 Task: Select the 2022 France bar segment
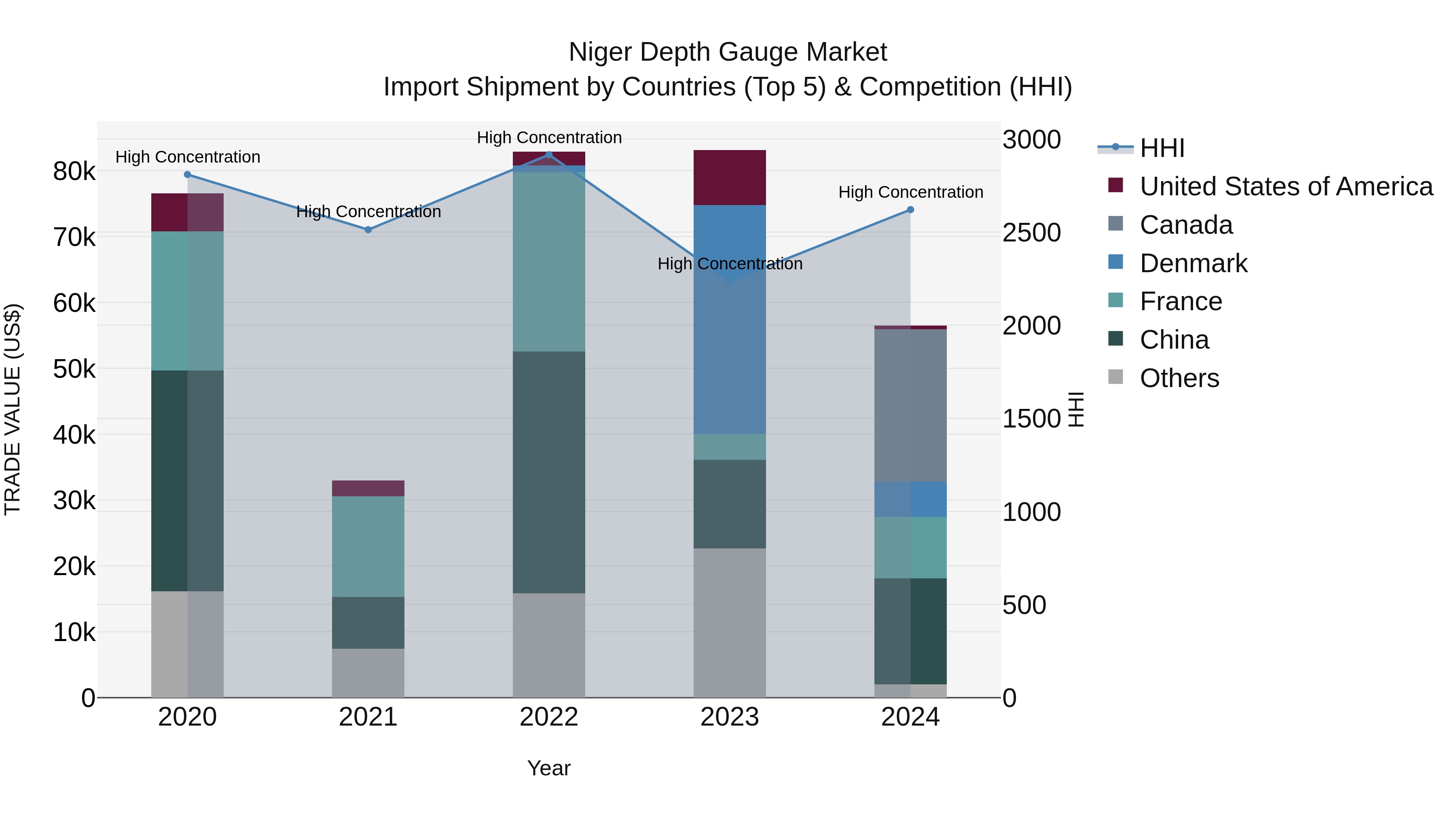[549, 262]
